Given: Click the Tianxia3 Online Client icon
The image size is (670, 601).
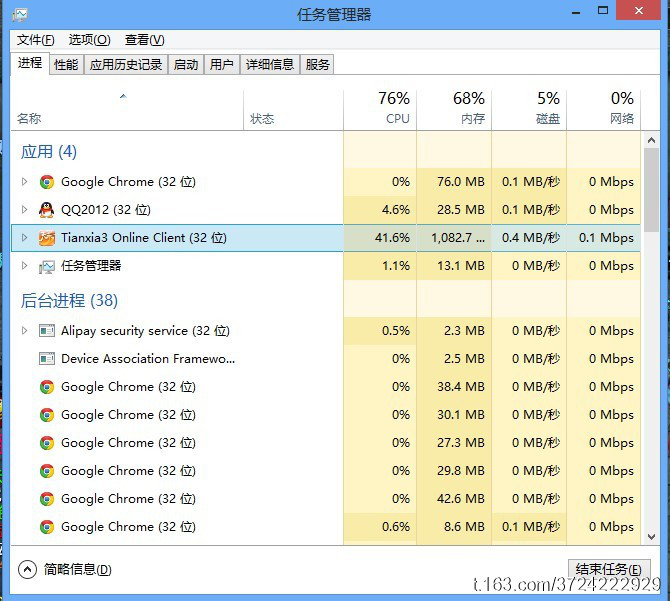Looking at the screenshot, I should click(47, 238).
